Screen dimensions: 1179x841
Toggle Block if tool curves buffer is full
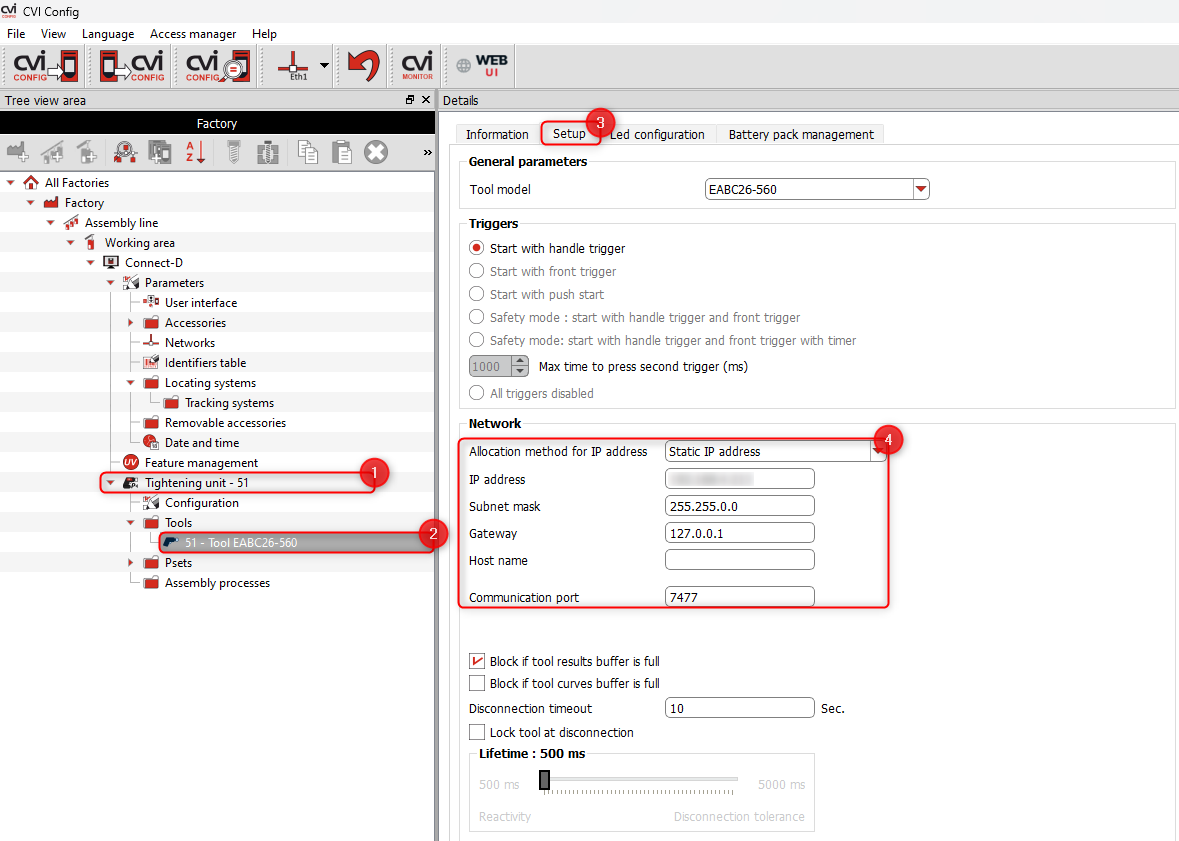tap(477, 683)
